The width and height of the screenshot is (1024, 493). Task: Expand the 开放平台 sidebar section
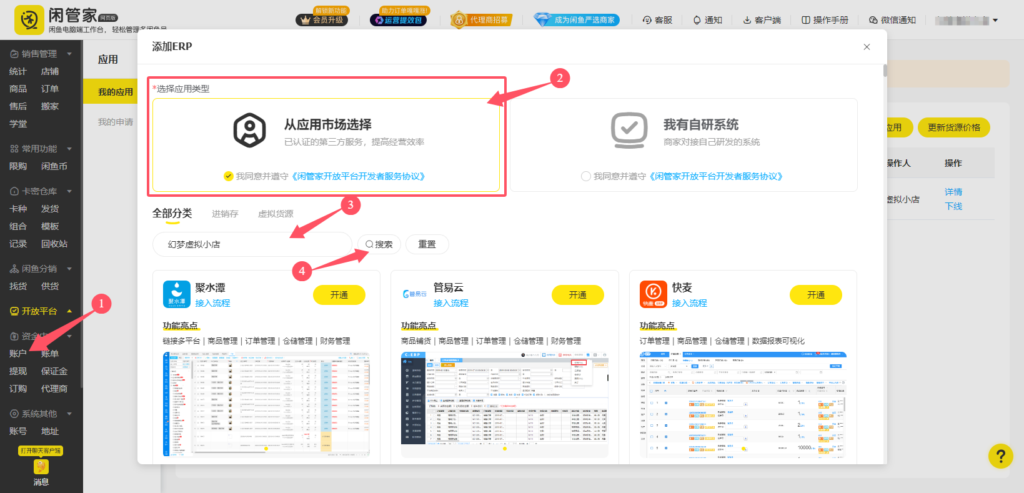click(x=69, y=311)
